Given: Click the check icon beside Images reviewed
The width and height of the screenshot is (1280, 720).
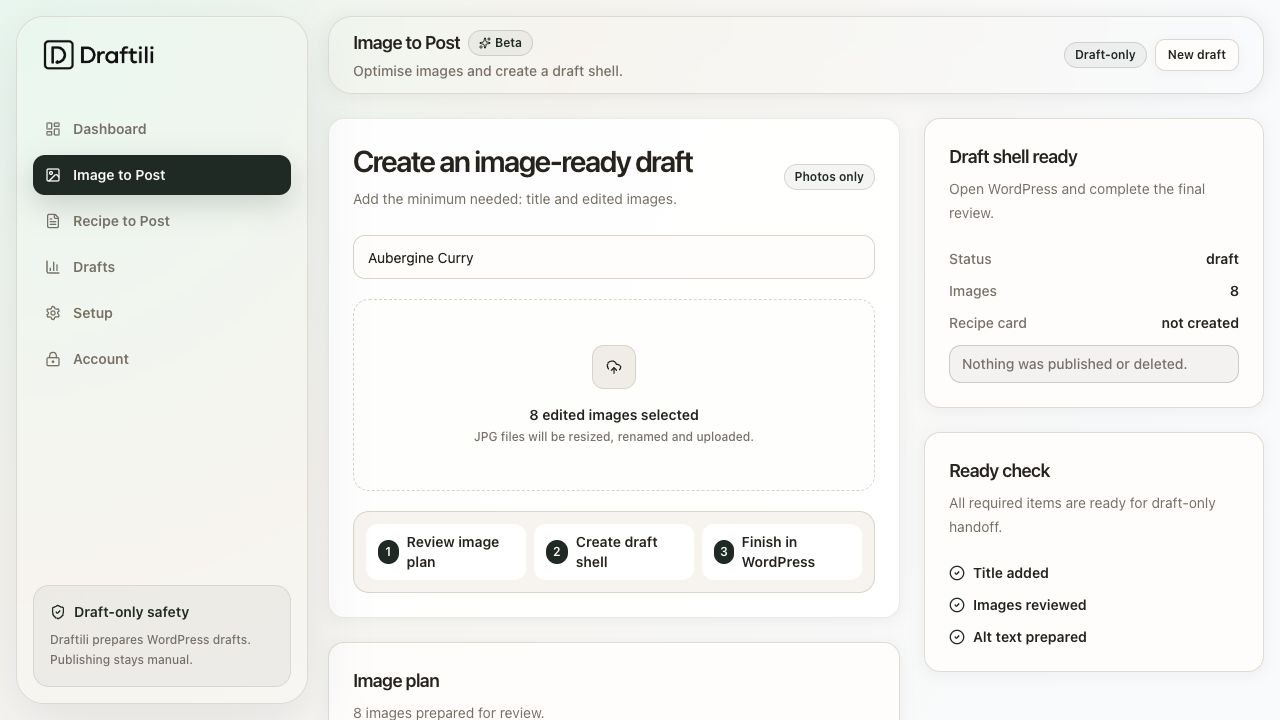Looking at the screenshot, I should [957, 605].
